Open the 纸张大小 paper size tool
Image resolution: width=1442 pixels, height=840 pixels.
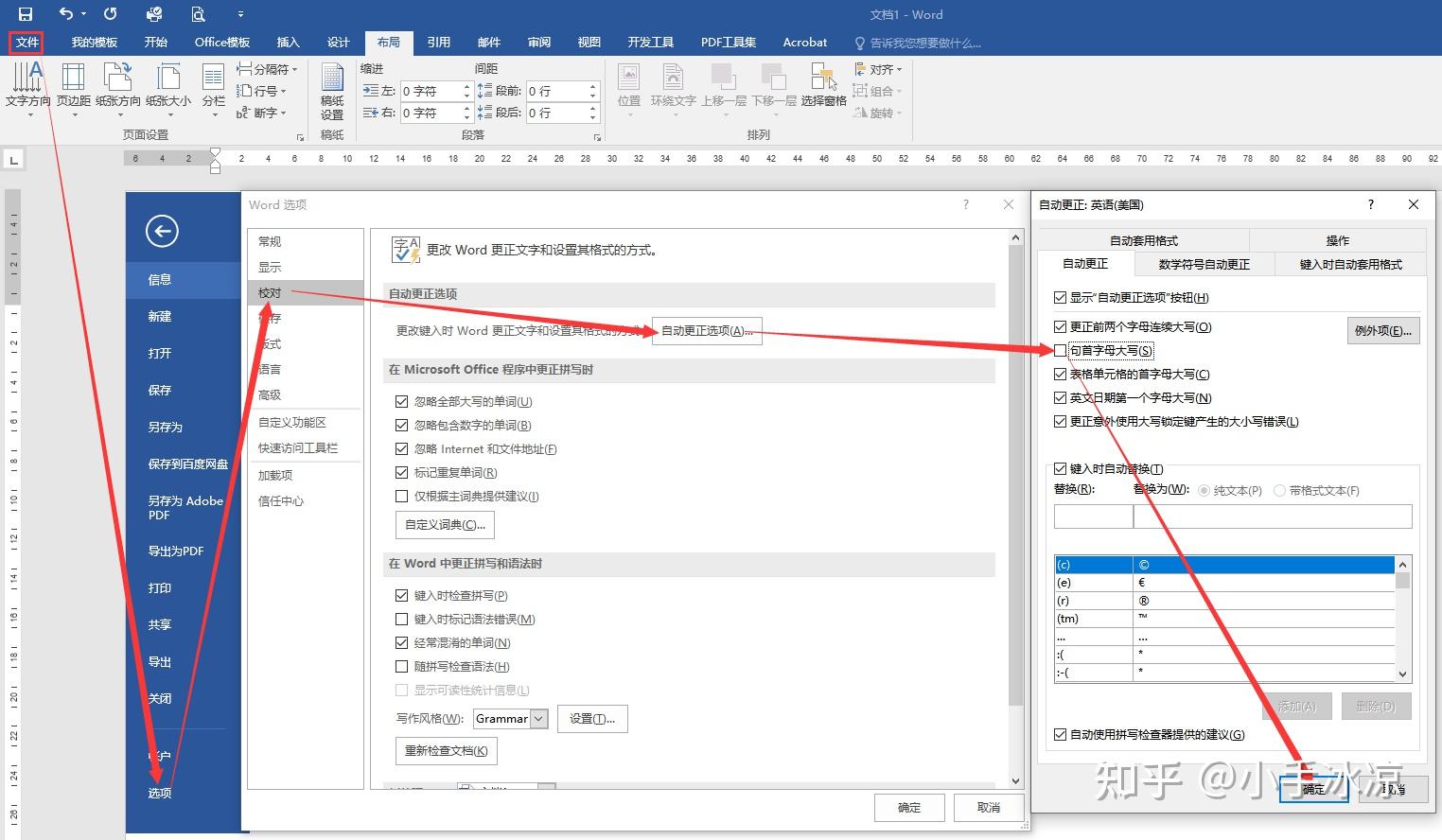168,91
